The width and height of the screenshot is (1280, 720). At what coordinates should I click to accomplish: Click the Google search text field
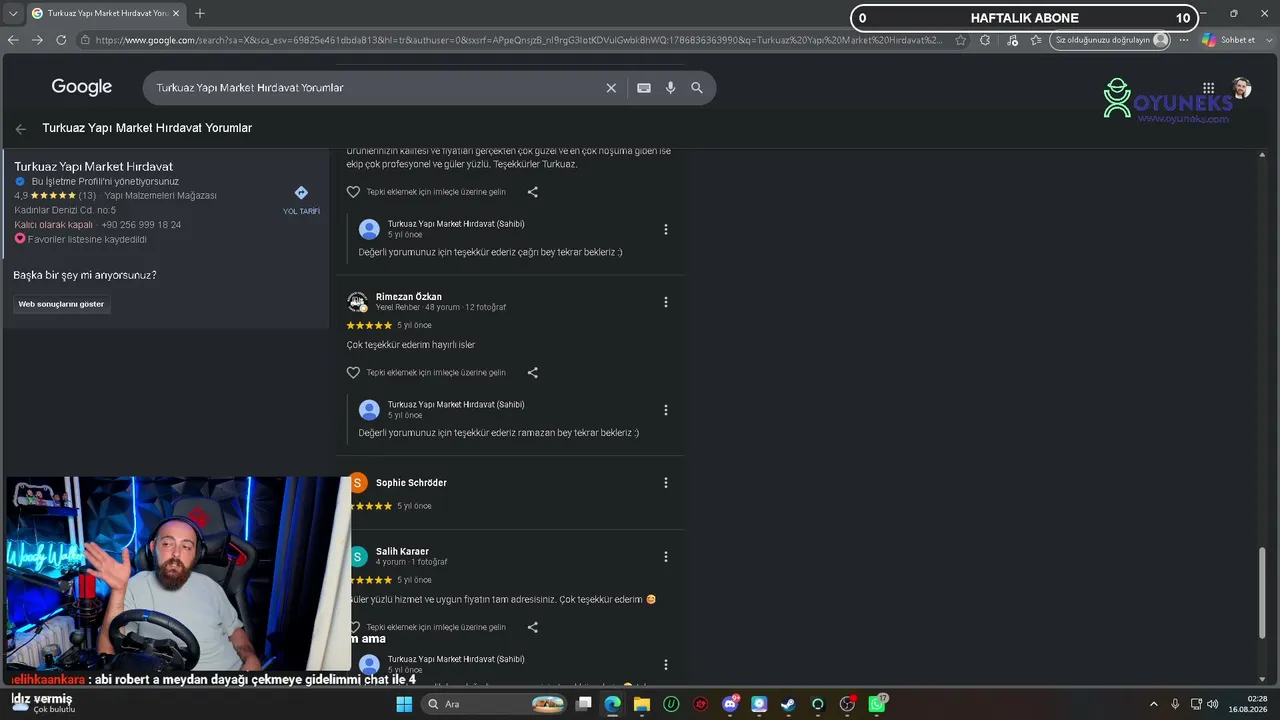point(375,88)
